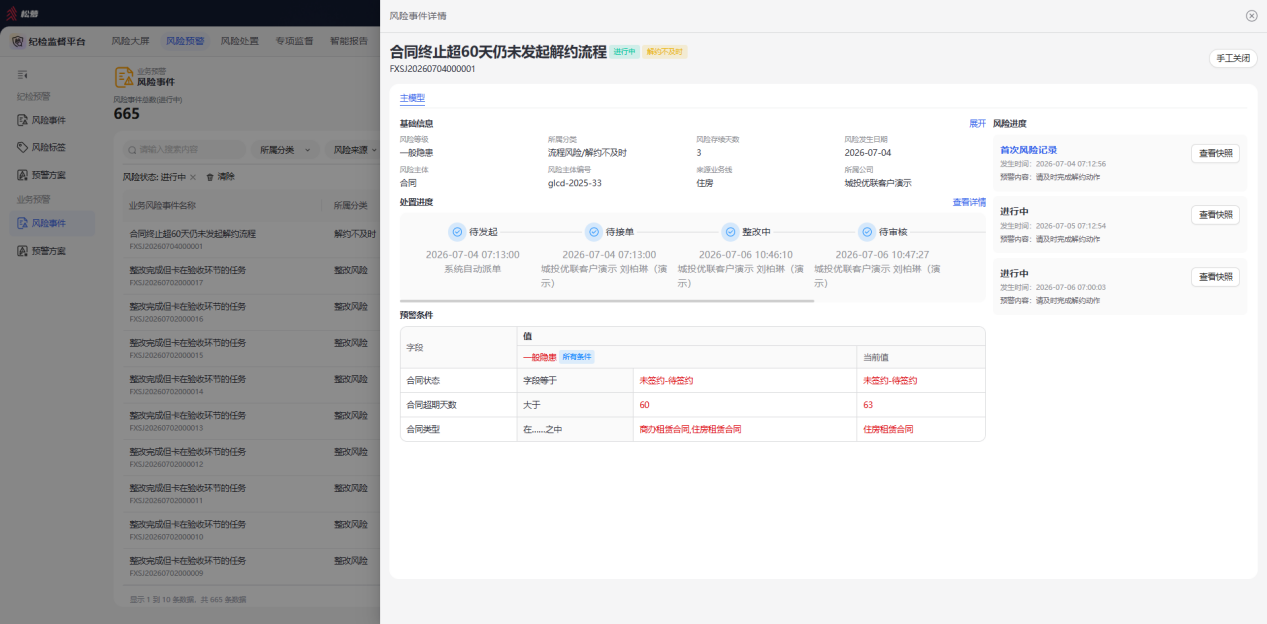The height and width of the screenshot is (624, 1267).
Task: Collapse the left sidebar menu icon
Action: coord(22,75)
